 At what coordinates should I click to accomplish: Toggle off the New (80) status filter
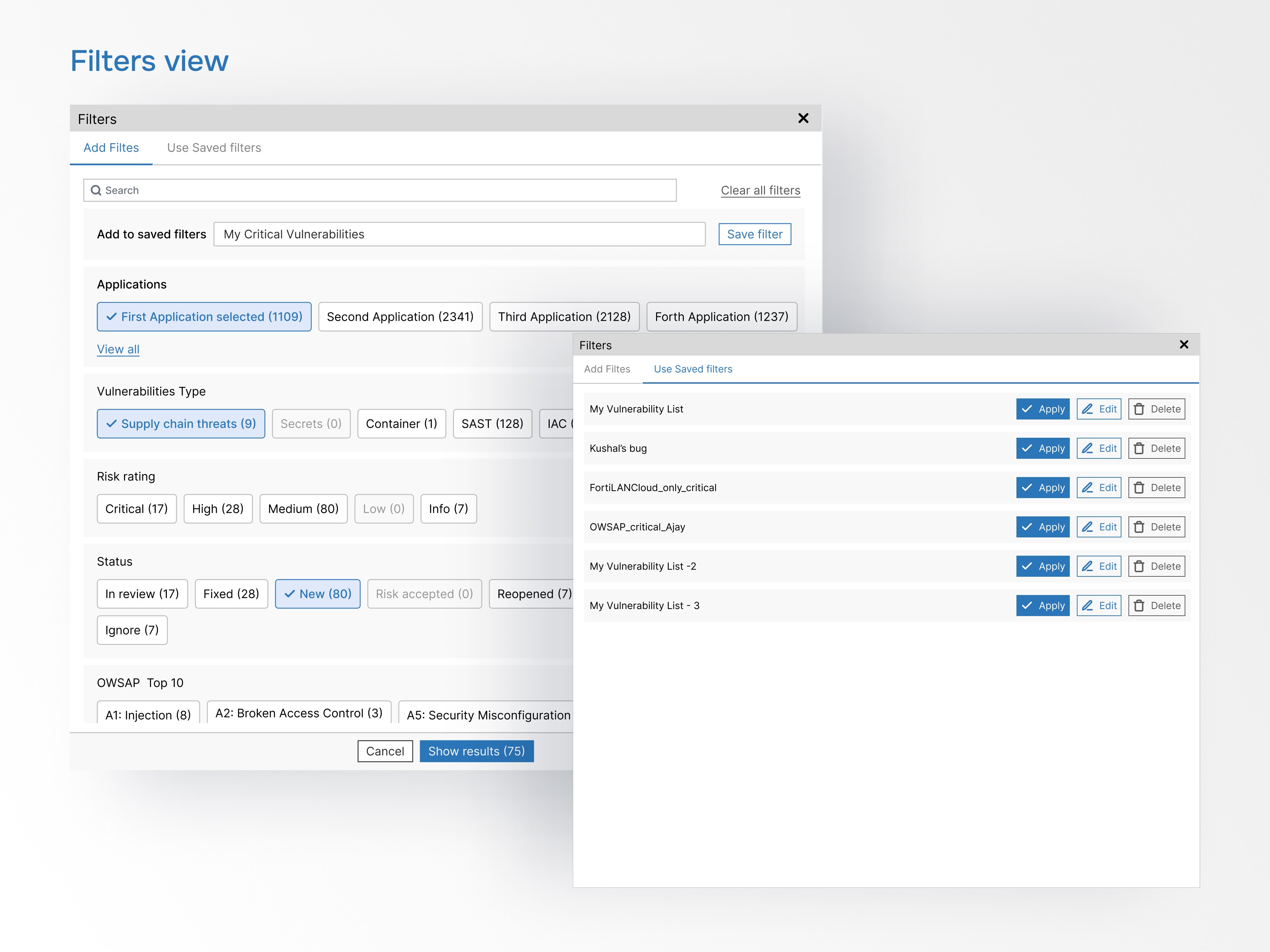click(317, 594)
